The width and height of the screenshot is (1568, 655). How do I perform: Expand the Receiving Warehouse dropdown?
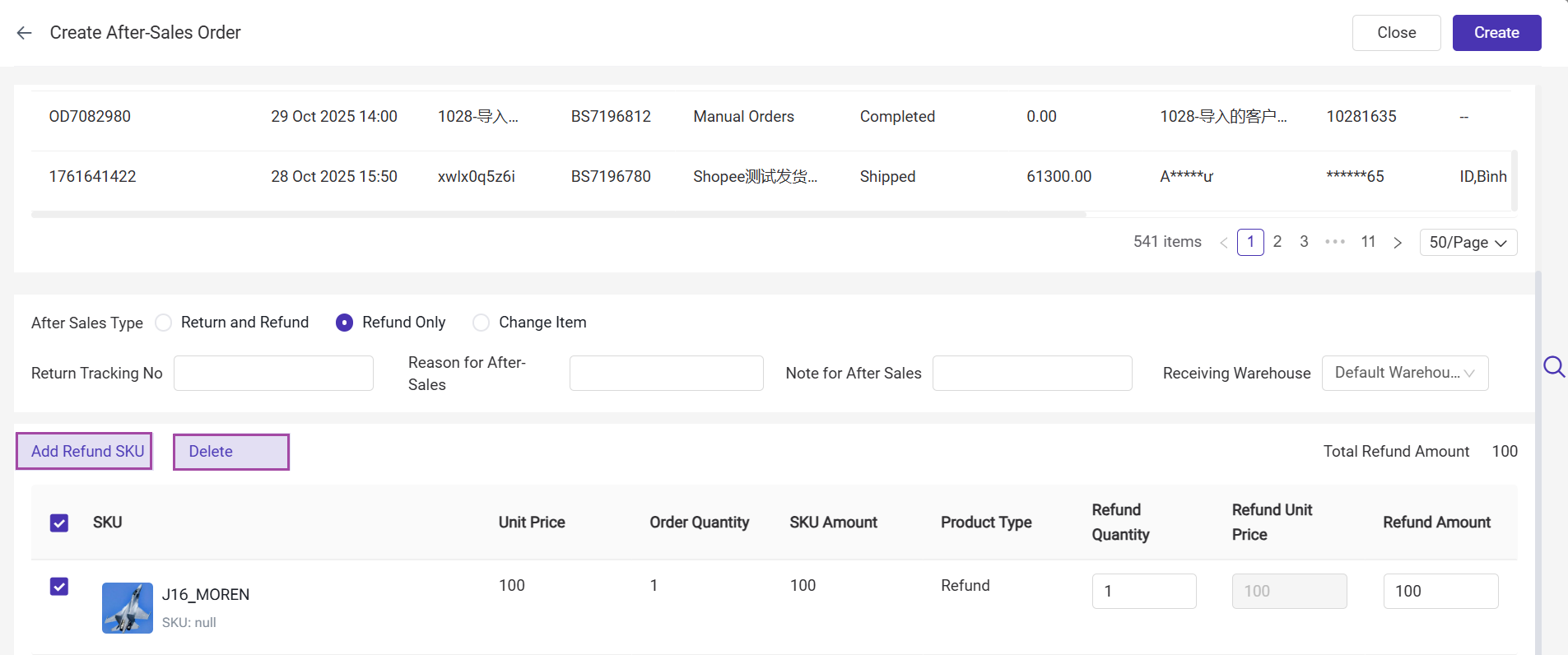click(1404, 373)
